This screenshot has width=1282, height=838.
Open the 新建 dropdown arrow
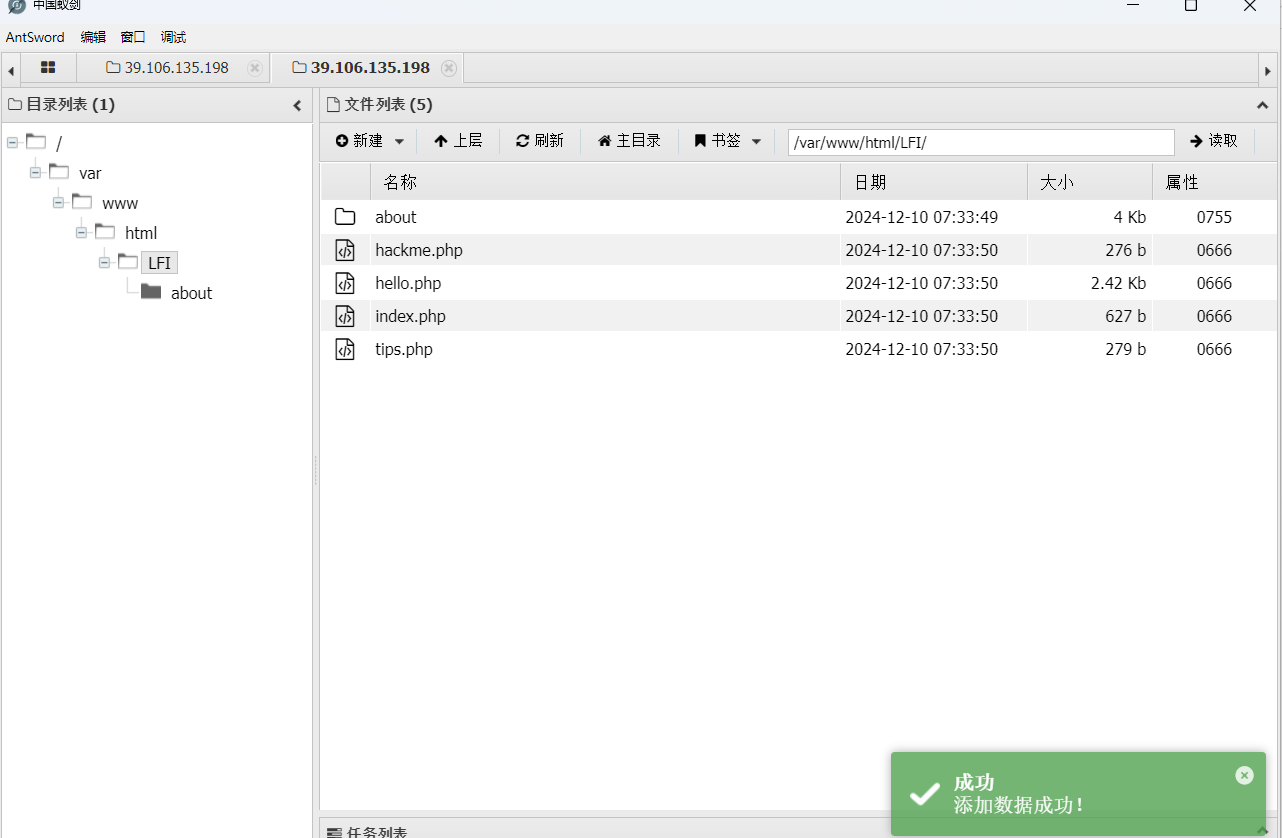pos(399,142)
